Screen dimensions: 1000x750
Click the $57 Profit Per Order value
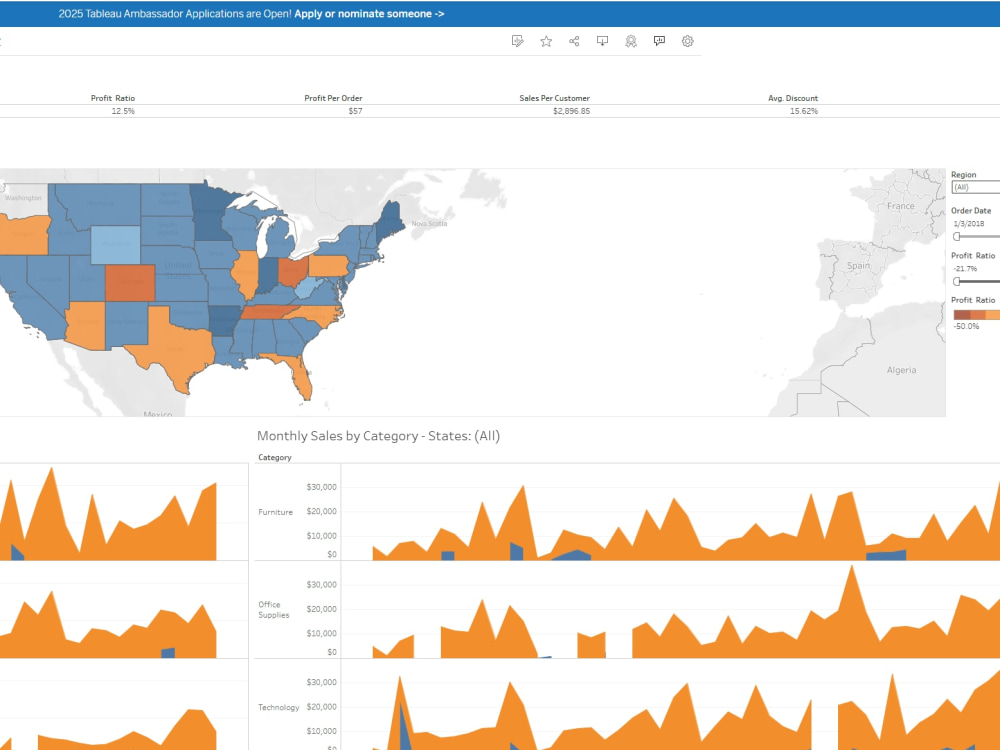355,111
